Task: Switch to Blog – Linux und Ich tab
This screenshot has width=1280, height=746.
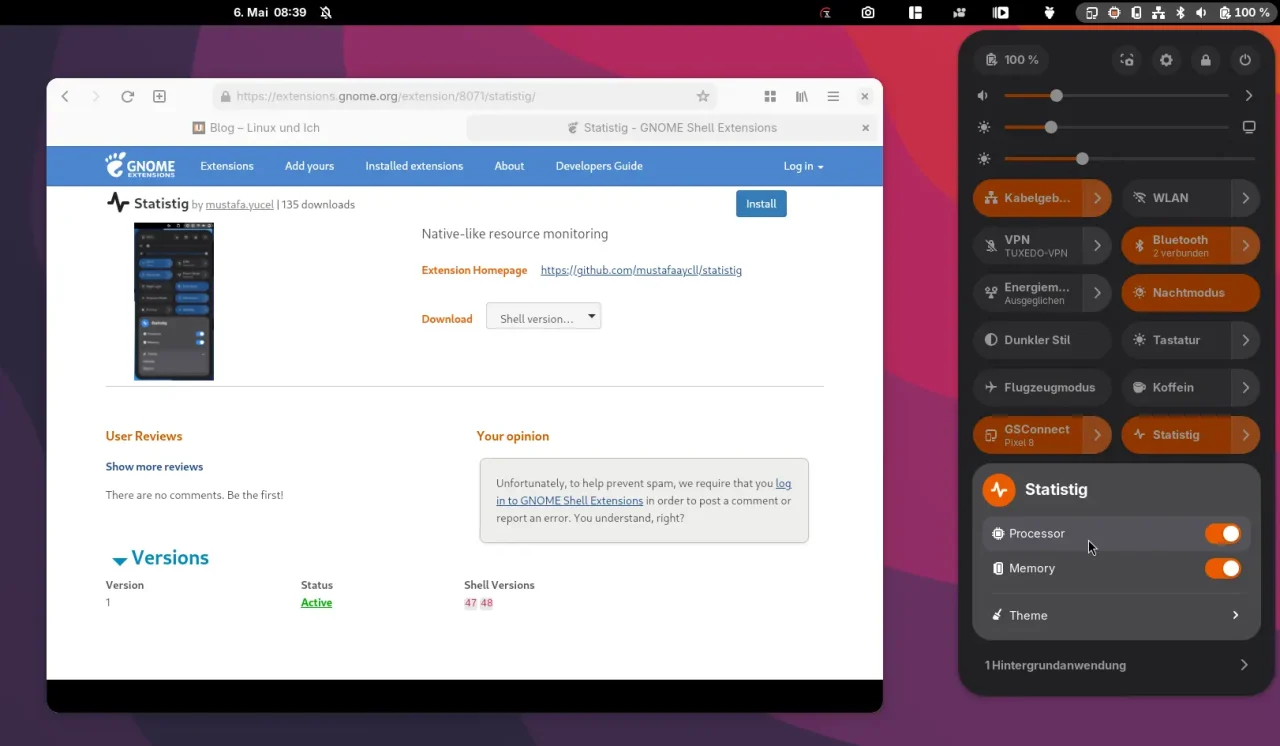Action: pyautogui.click(x=265, y=128)
